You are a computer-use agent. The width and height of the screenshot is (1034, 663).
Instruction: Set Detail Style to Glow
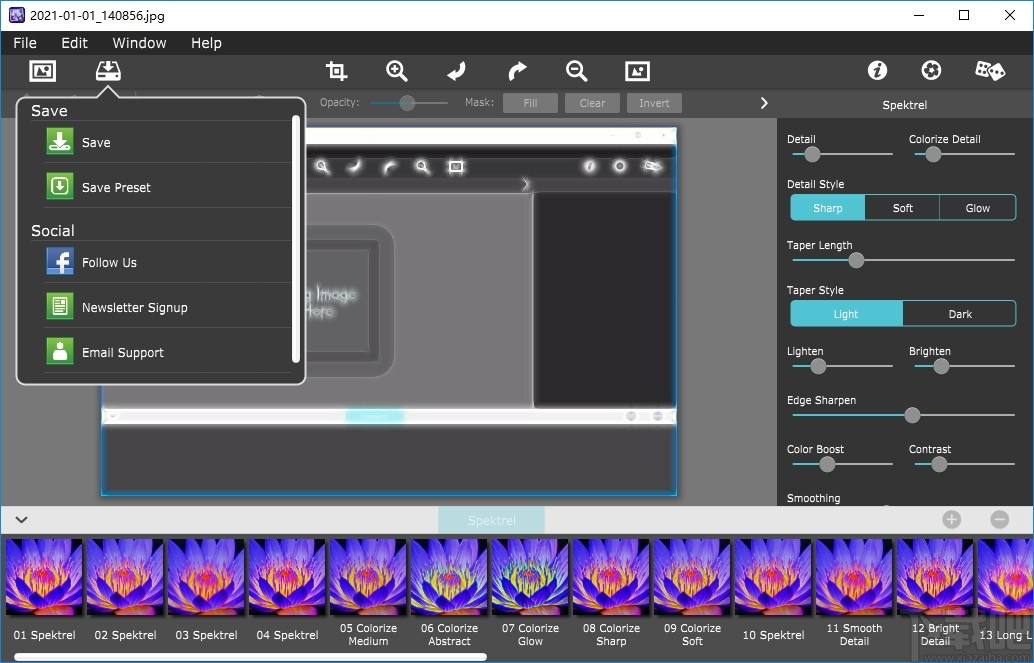coord(977,208)
